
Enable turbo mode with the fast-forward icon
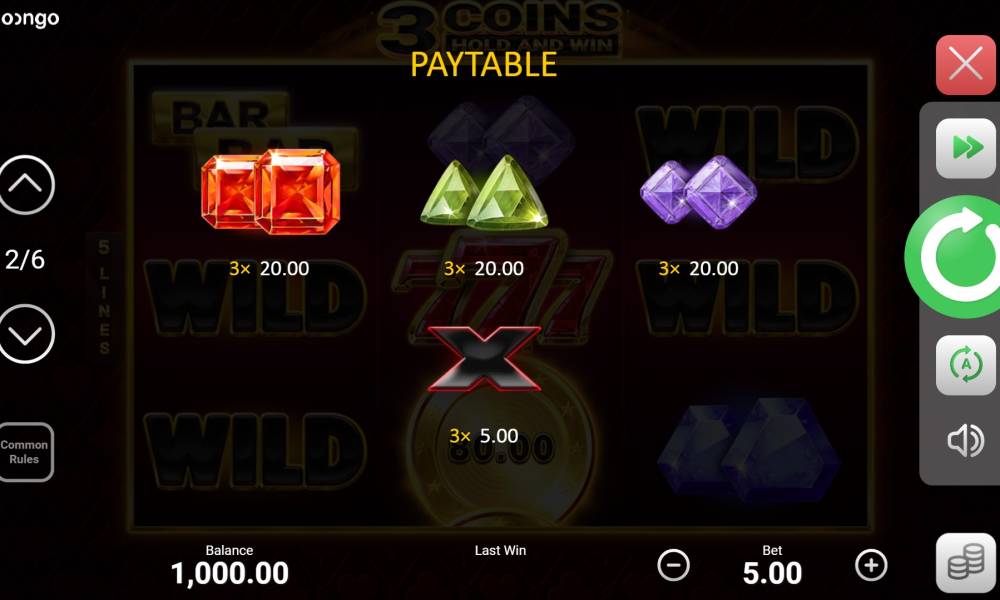coord(965,148)
